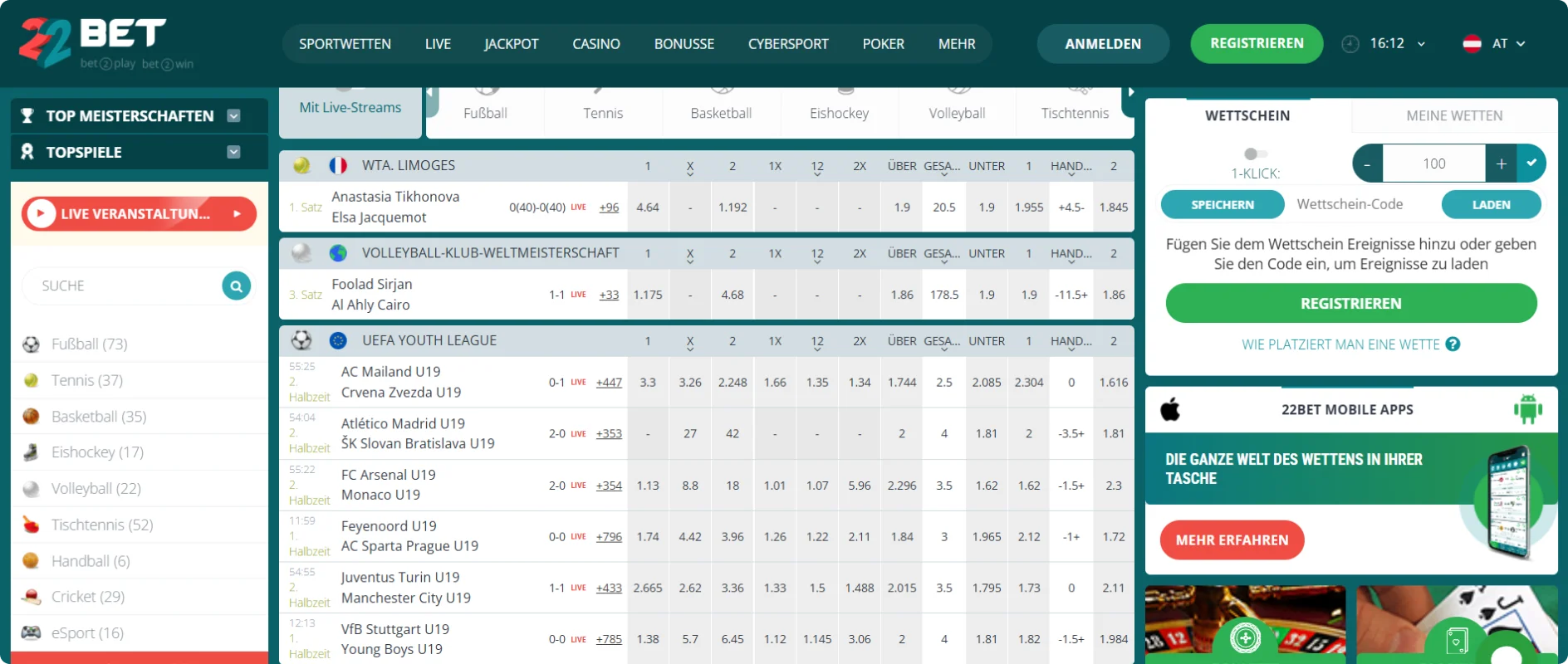Click the trophy icon in Top Meisterschaften
This screenshot has height=664, width=1568.
click(27, 115)
